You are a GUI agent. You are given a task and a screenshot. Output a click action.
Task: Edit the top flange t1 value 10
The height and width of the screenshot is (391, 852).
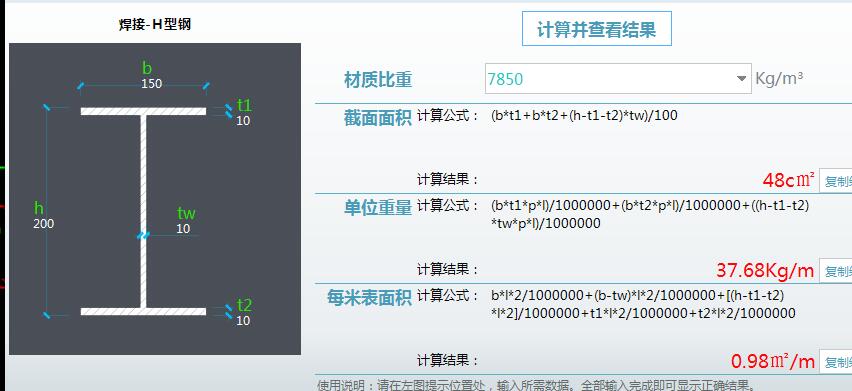pyautogui.click(x=243, y=121)
